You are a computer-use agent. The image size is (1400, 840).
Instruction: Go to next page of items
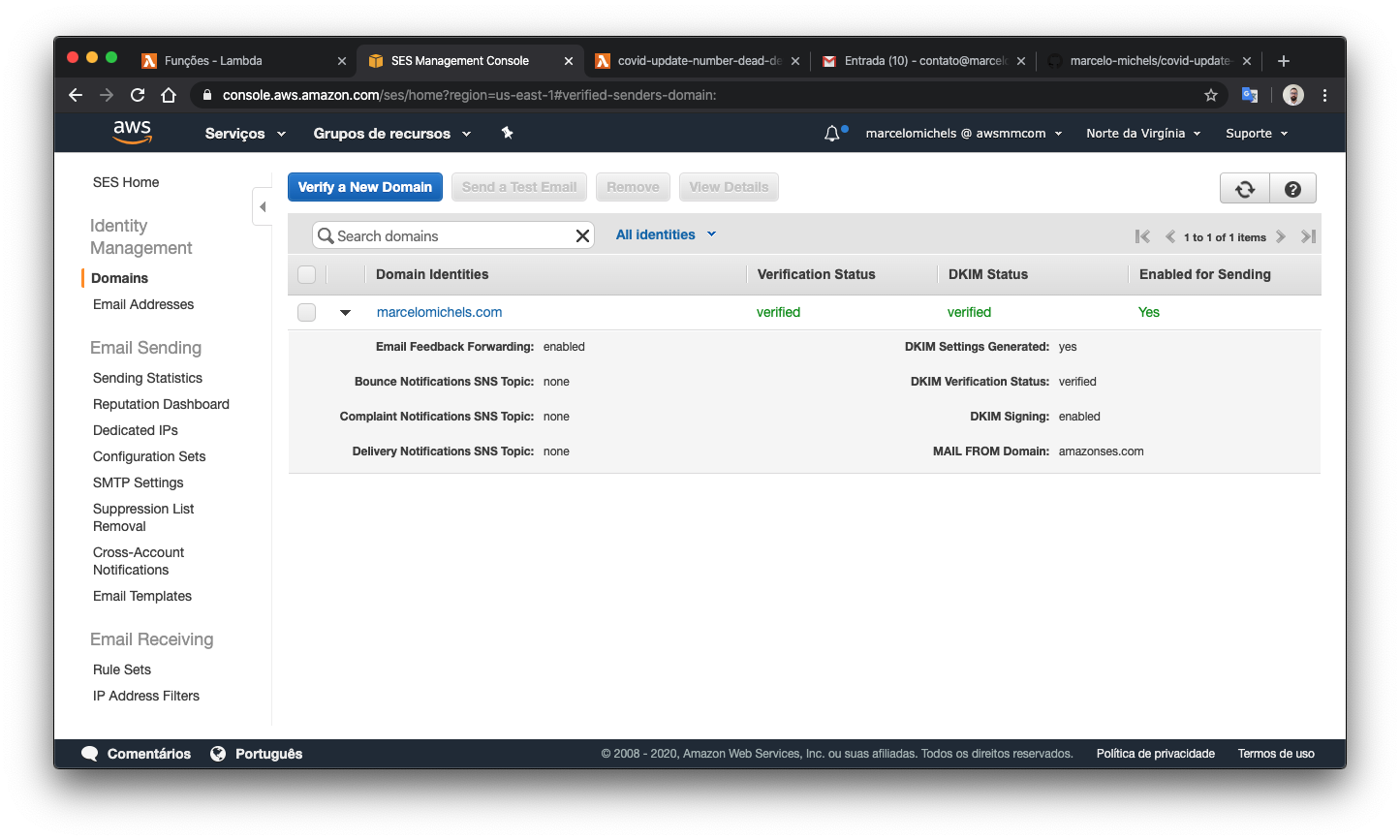[x=1281, y=236]
